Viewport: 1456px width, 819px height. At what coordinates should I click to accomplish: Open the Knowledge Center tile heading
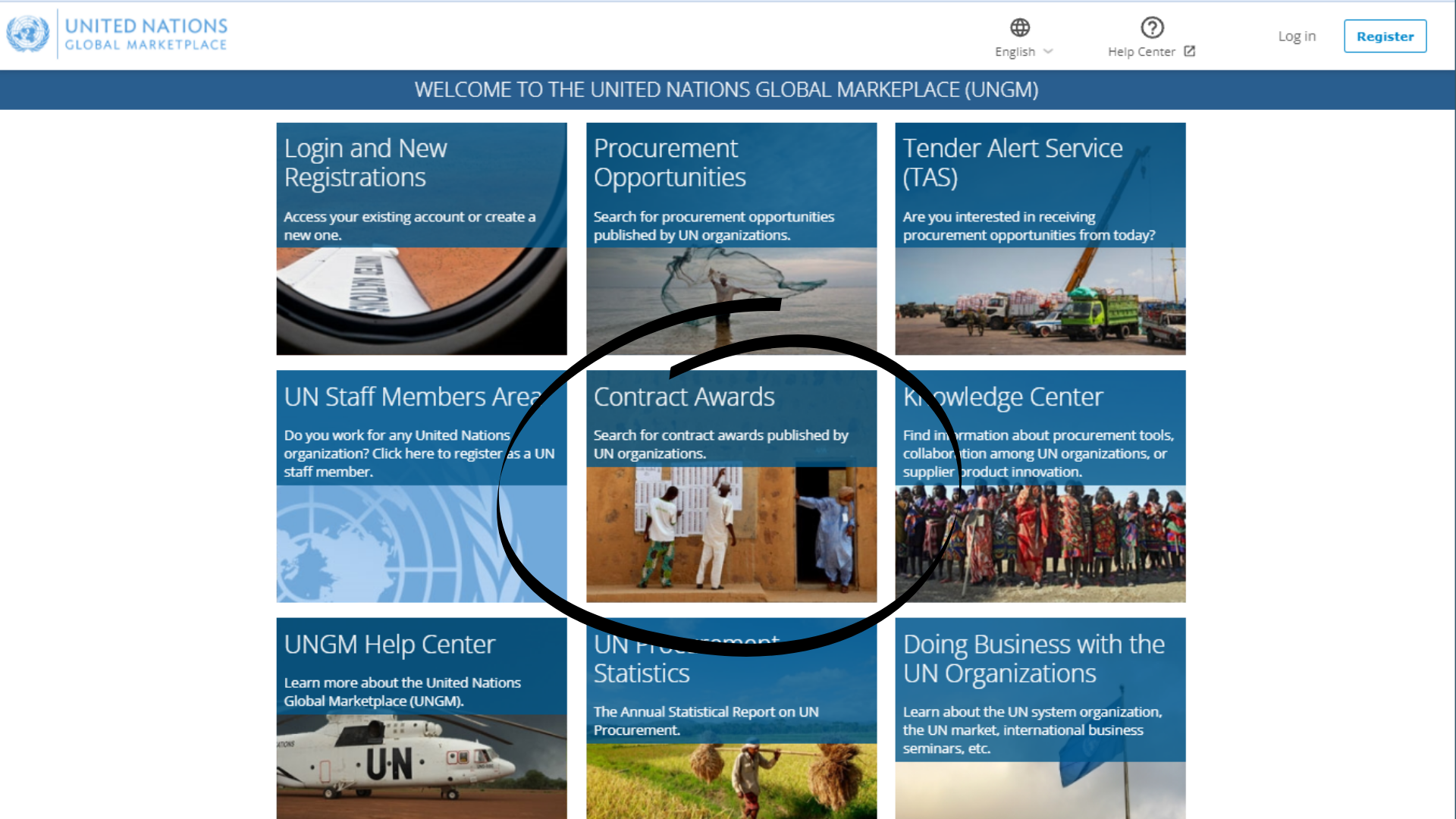pos(1003,397)
